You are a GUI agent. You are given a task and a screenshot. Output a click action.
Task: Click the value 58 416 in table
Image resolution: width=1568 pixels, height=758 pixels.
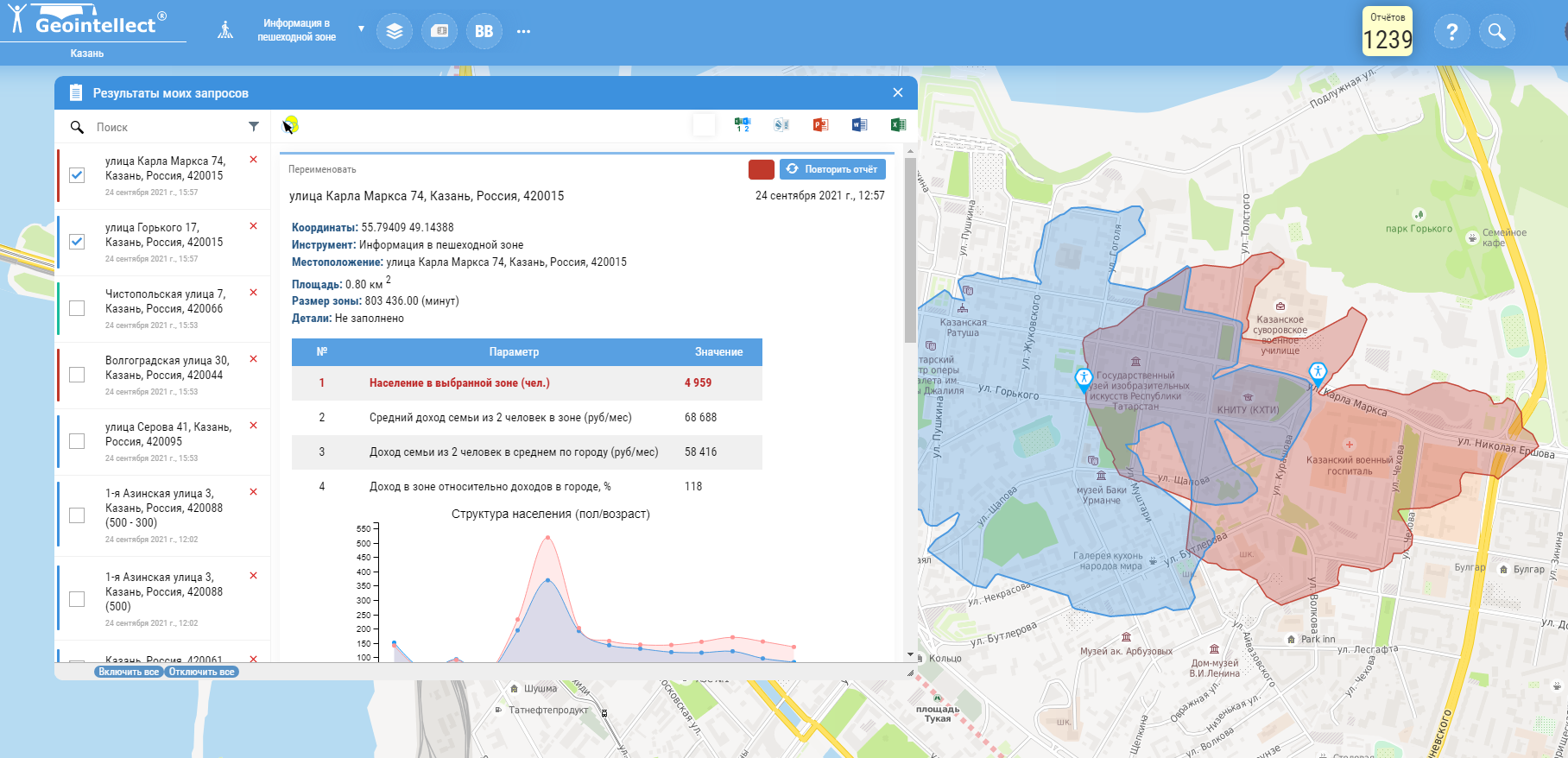(700, 452)
